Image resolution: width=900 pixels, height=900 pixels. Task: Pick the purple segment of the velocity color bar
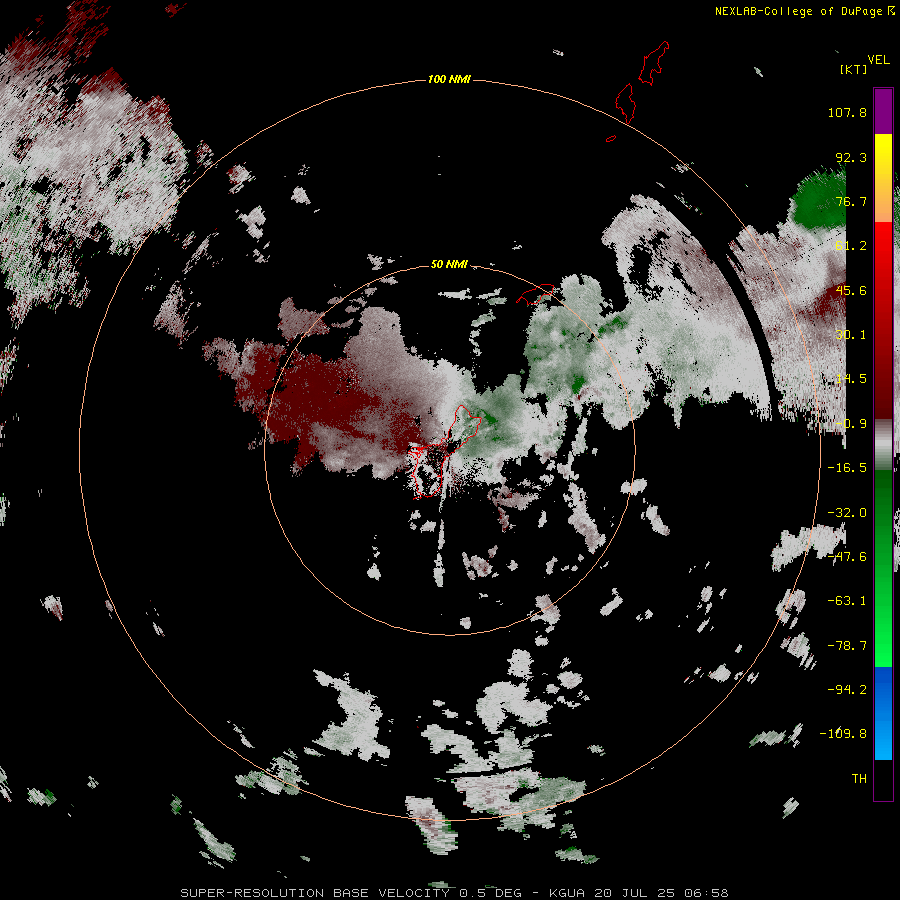coord(883,111)
